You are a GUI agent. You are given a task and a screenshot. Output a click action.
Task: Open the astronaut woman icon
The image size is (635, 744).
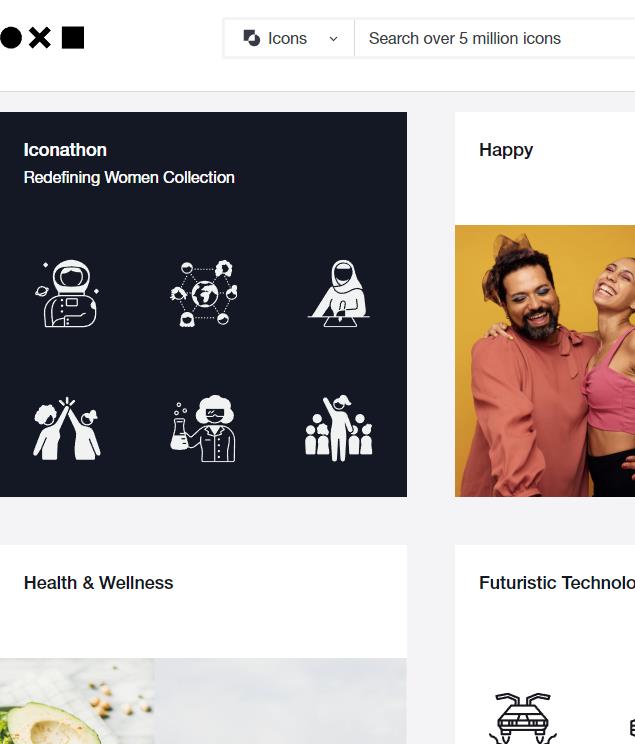coord(68,293)
